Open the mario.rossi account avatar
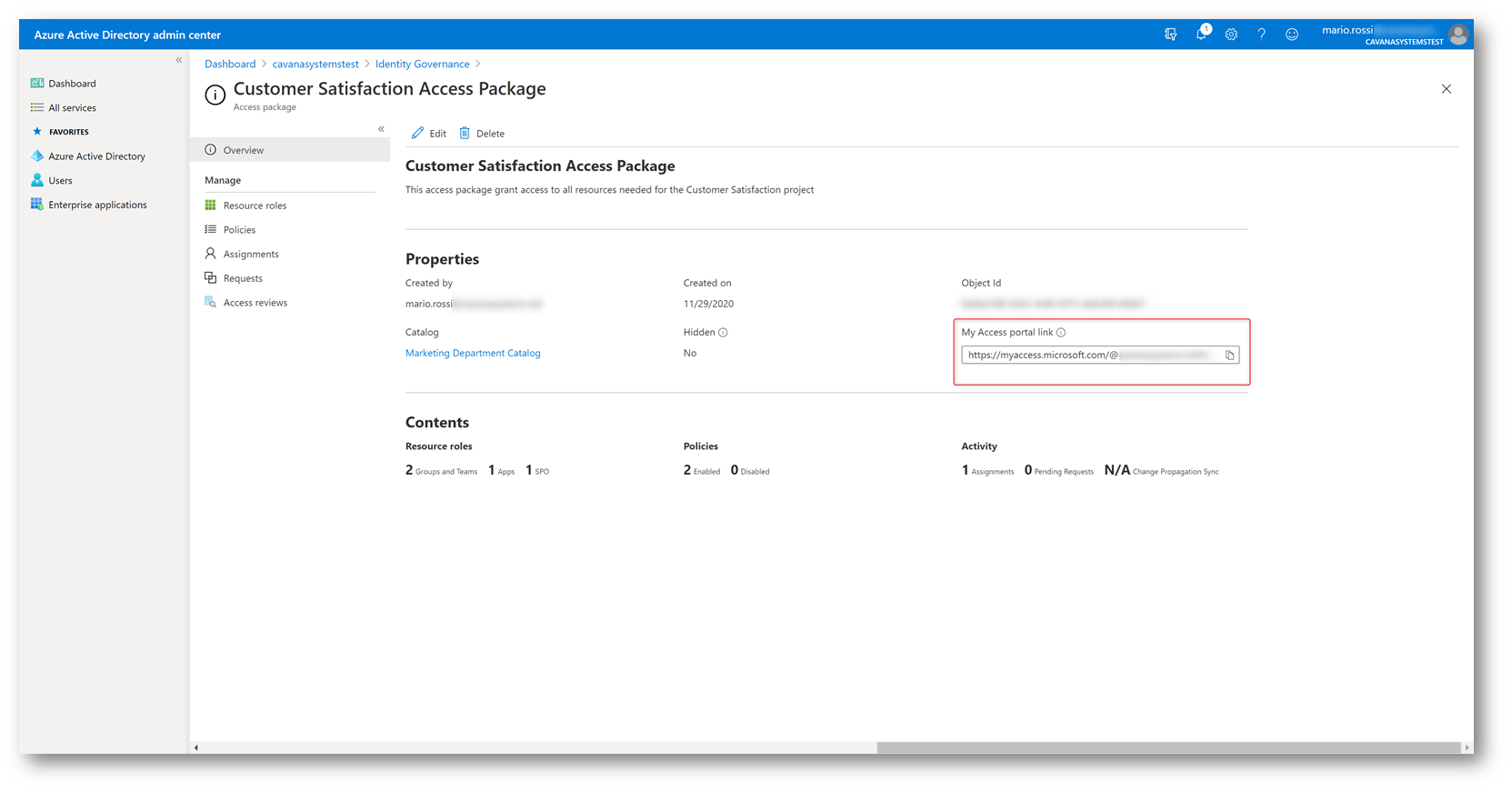 1458,35
